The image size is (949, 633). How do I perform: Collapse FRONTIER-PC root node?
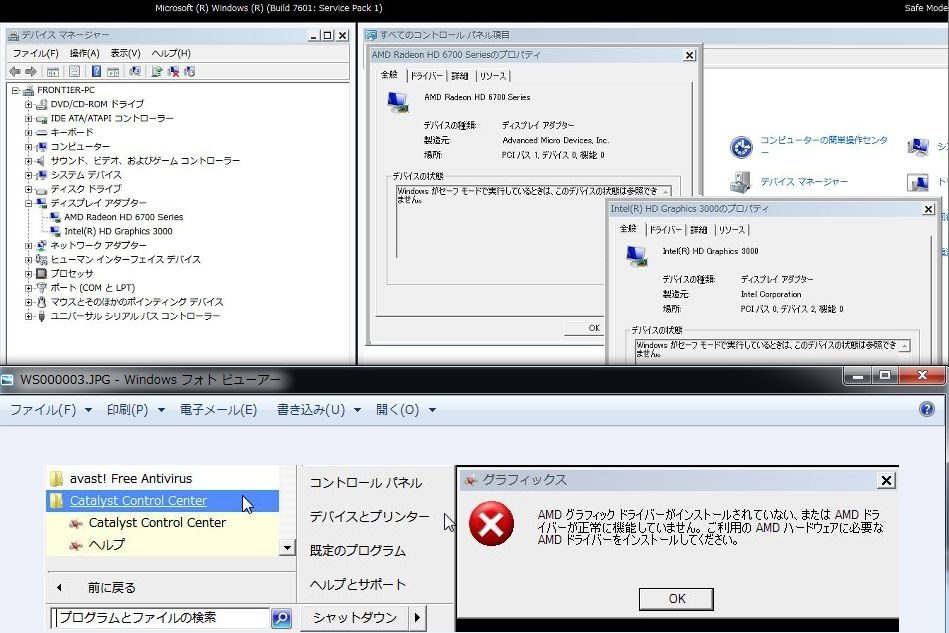click(x=15, y=90)
